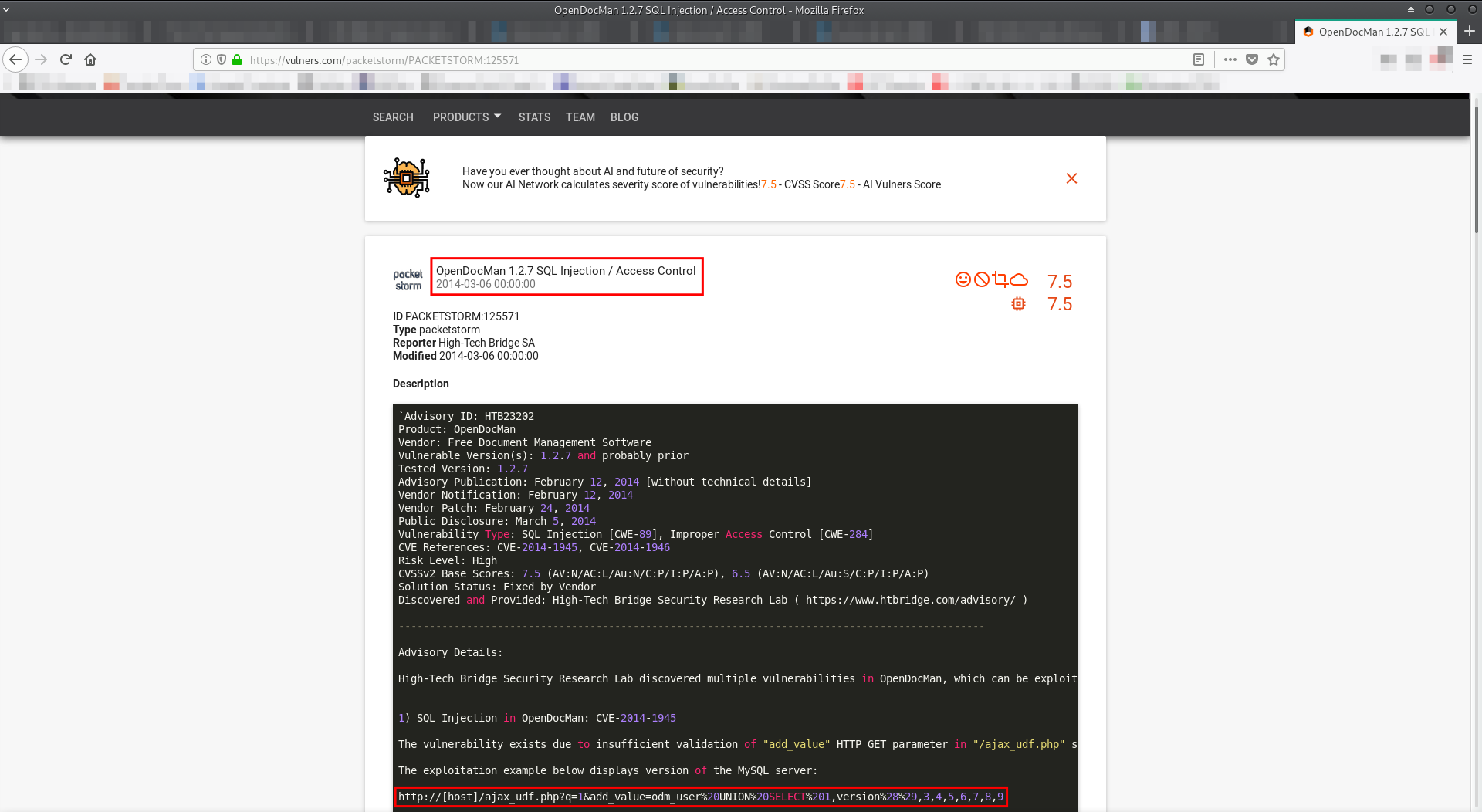Image resolution: width=1482 pixels, height=812 pixels.
Task: Save page to Pocket
Action: pos(1252,59)
